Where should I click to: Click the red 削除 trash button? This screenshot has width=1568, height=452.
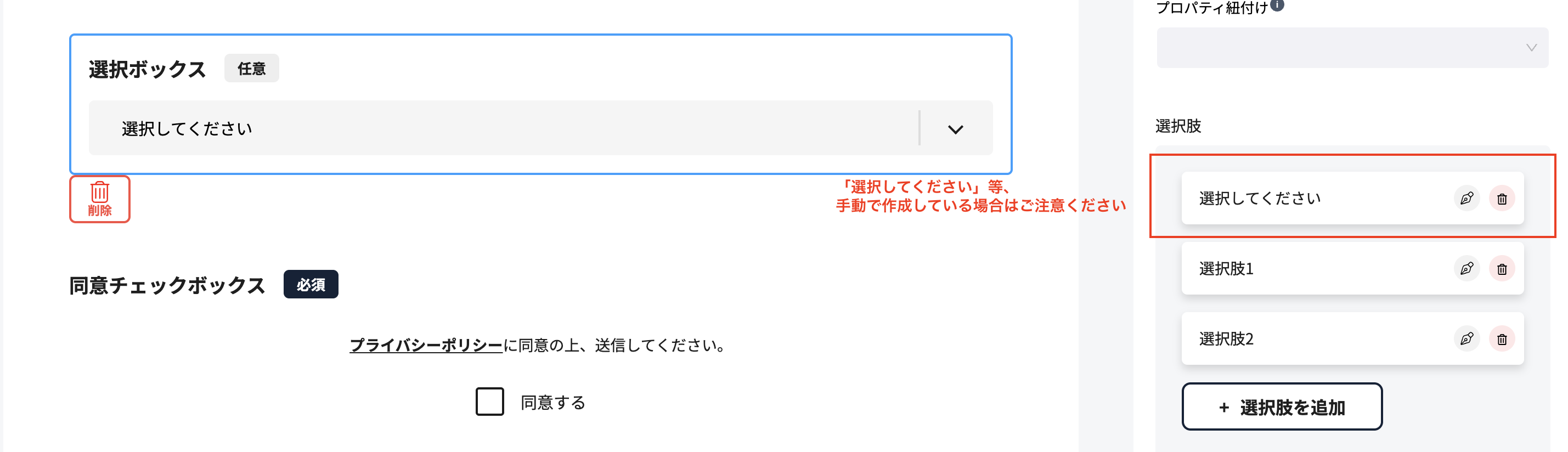tap(100, 199)
